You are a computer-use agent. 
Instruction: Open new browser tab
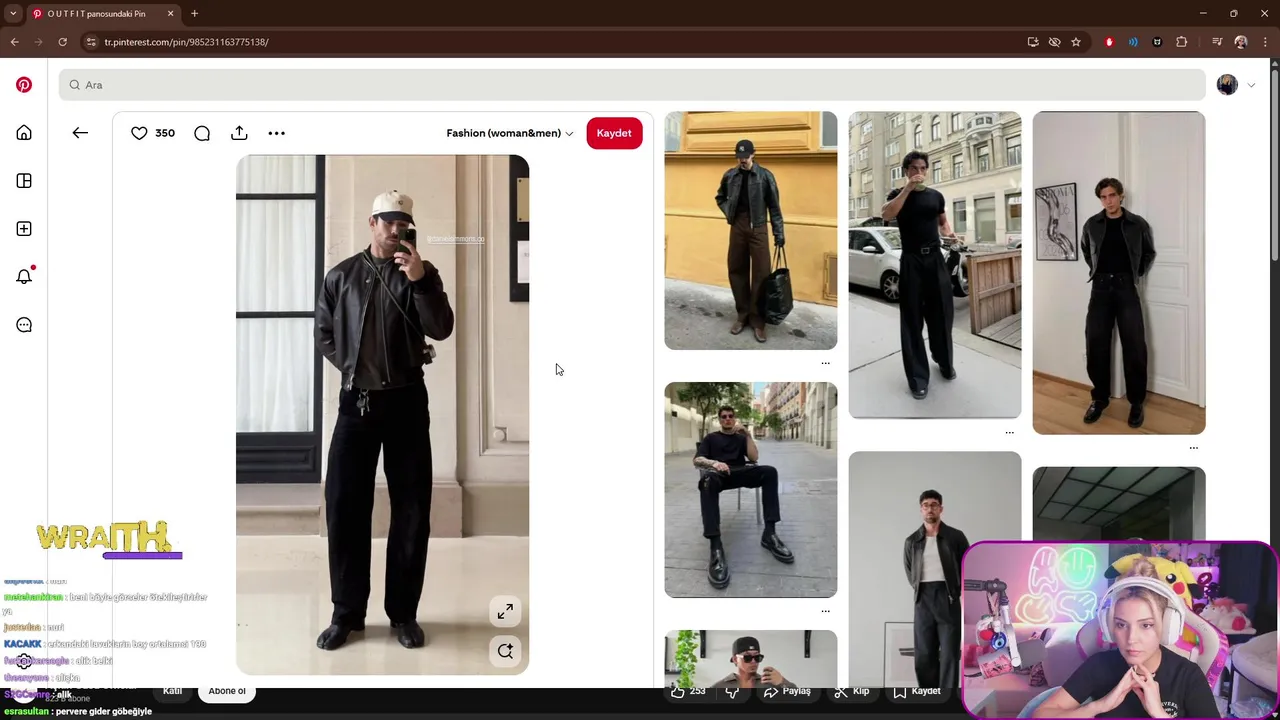point(195,14)
